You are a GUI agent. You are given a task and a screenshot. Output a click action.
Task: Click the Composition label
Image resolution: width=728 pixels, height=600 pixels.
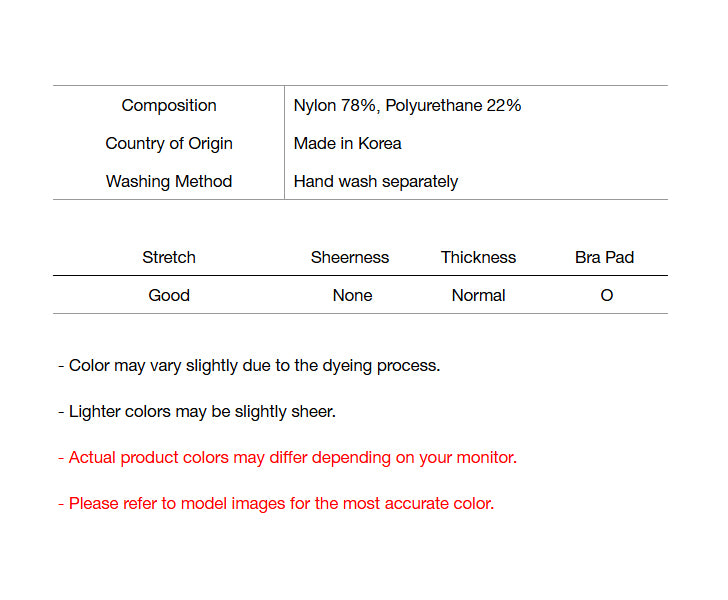[169, 105]
